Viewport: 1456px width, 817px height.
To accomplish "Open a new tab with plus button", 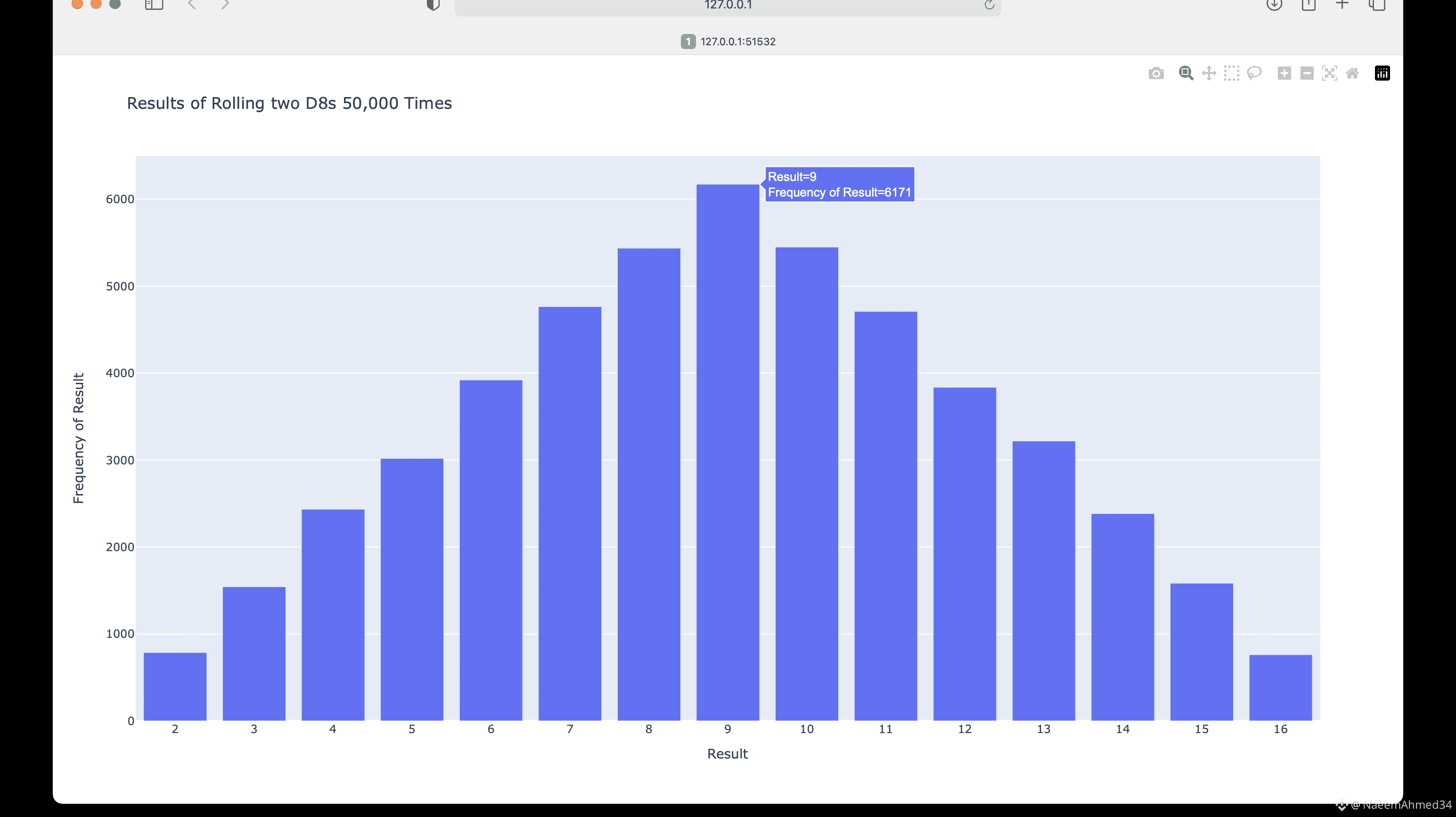I will 1342,5.
